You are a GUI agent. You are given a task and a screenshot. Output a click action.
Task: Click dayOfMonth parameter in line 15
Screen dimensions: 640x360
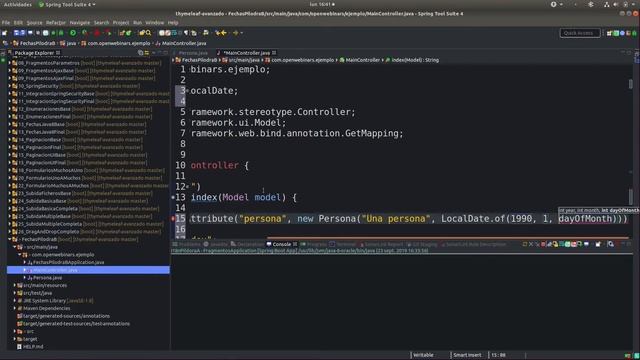(586, 219)
